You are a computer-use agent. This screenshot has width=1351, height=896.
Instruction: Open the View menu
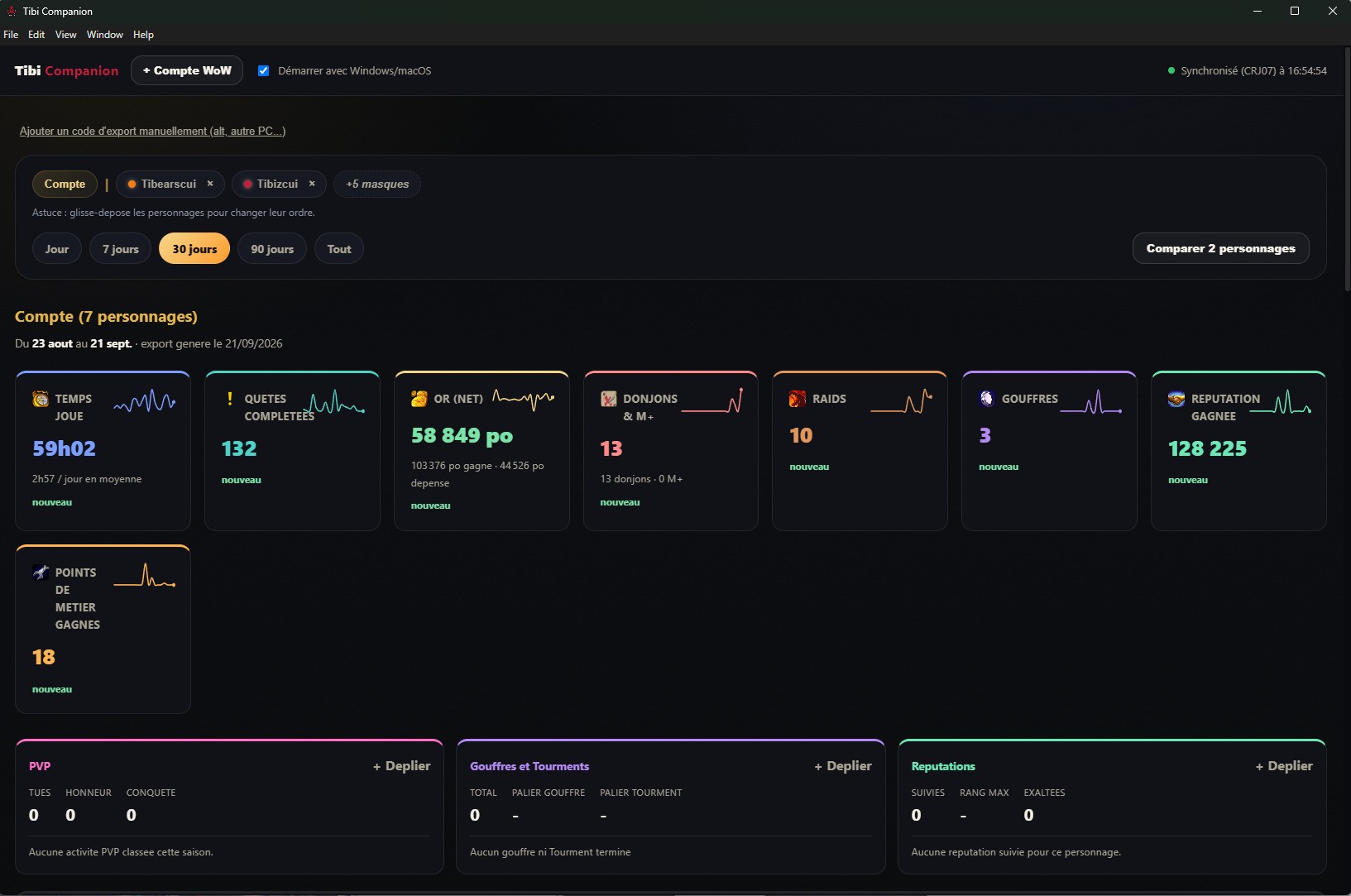point(66,35)
